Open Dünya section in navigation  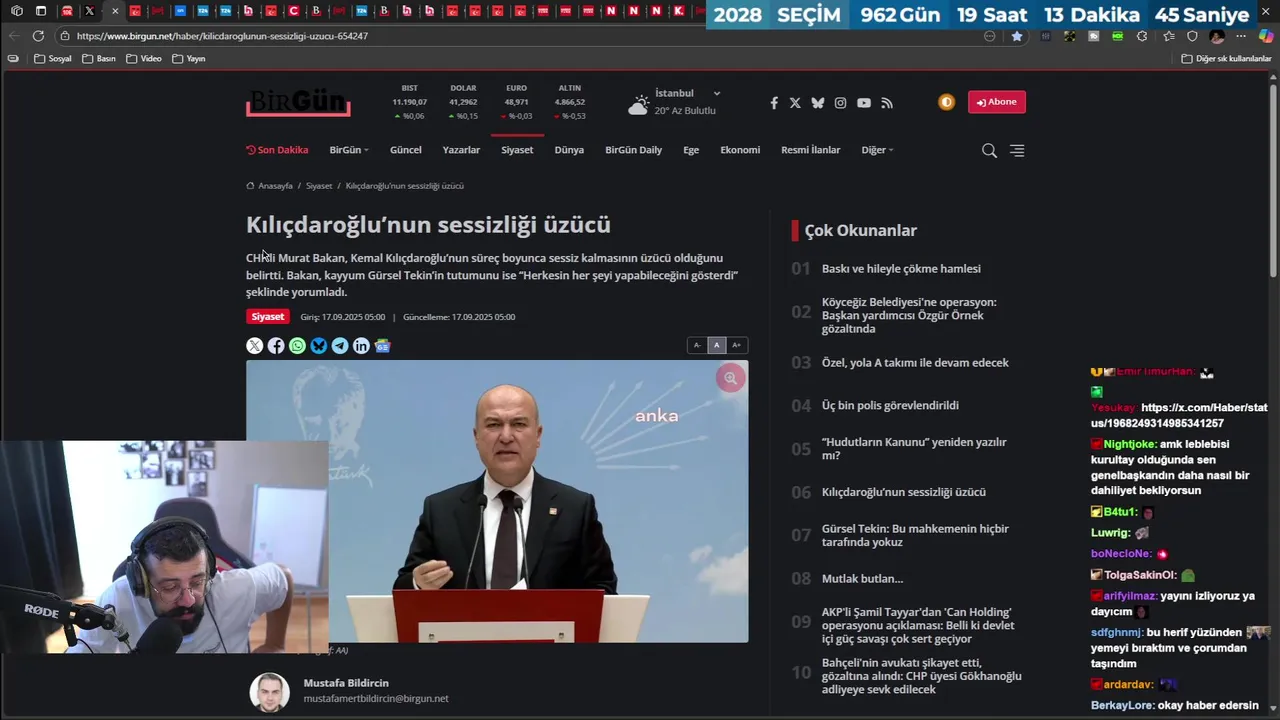(569, 150)
